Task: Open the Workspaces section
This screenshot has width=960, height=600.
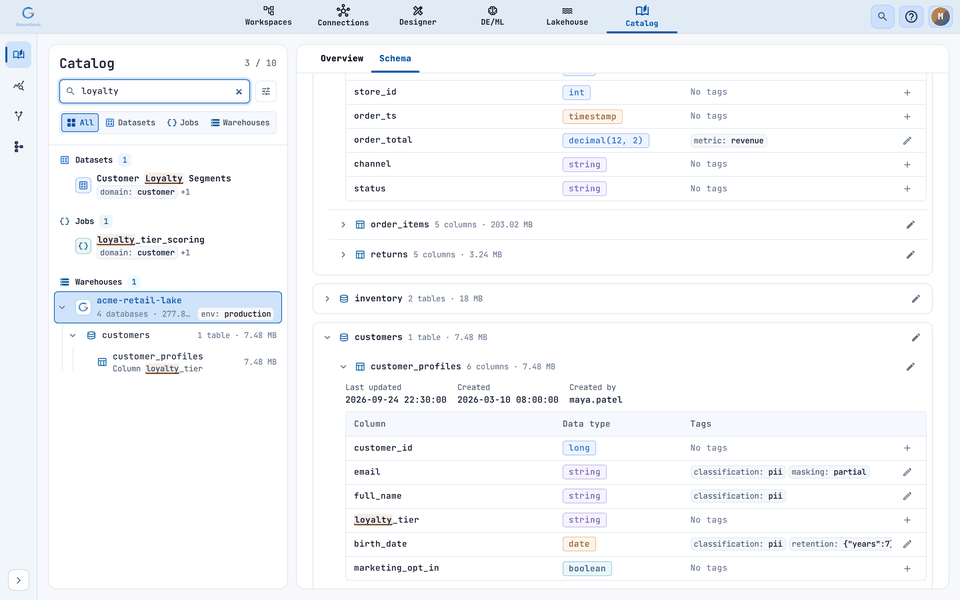Action: click(x=268, y=16)
